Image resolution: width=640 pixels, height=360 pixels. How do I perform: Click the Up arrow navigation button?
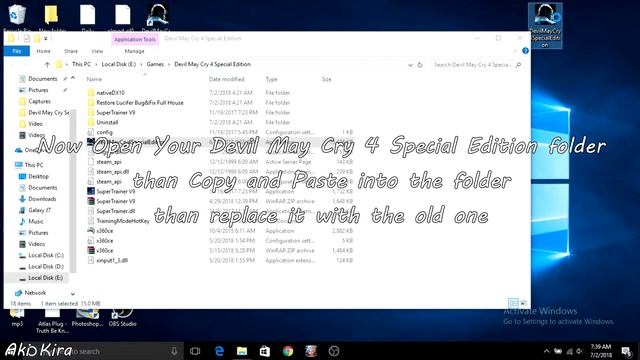pos(47,64)
